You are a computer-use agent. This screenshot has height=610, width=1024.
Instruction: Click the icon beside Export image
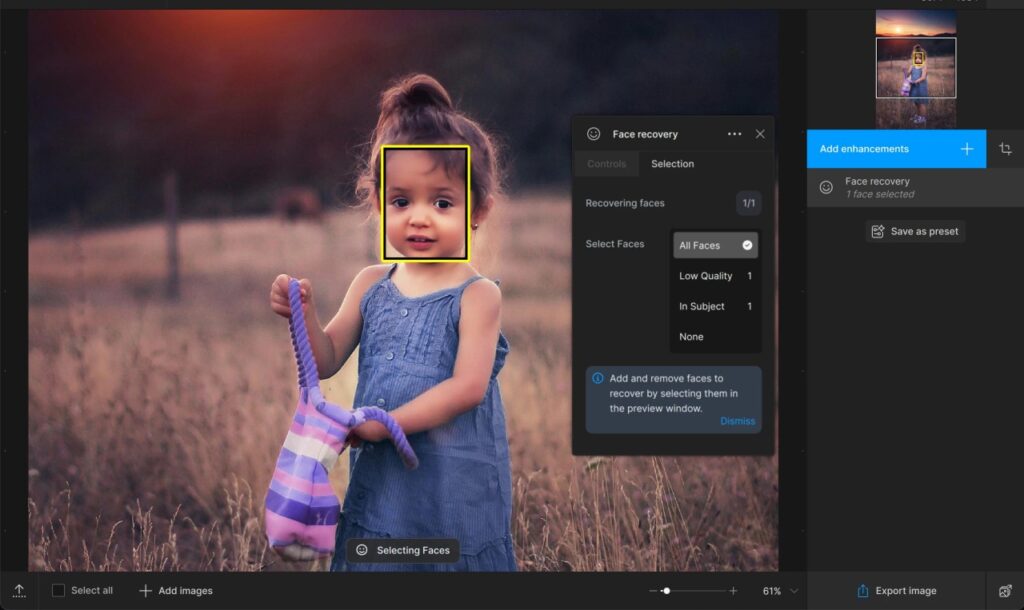point(1005,591)
